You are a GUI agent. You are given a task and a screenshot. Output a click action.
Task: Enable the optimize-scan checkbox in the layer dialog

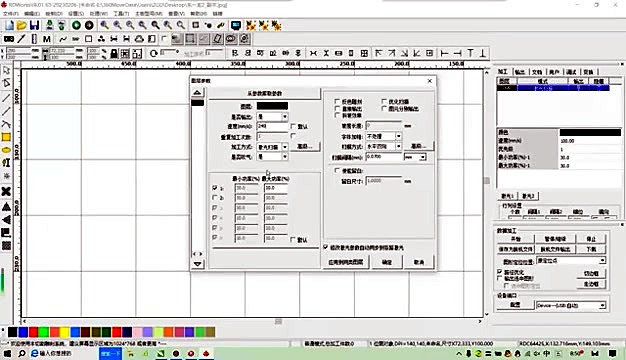384,101
